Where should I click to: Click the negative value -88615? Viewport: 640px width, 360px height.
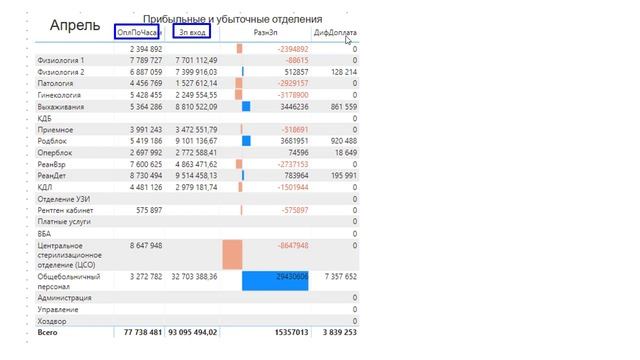pos(297,60)
